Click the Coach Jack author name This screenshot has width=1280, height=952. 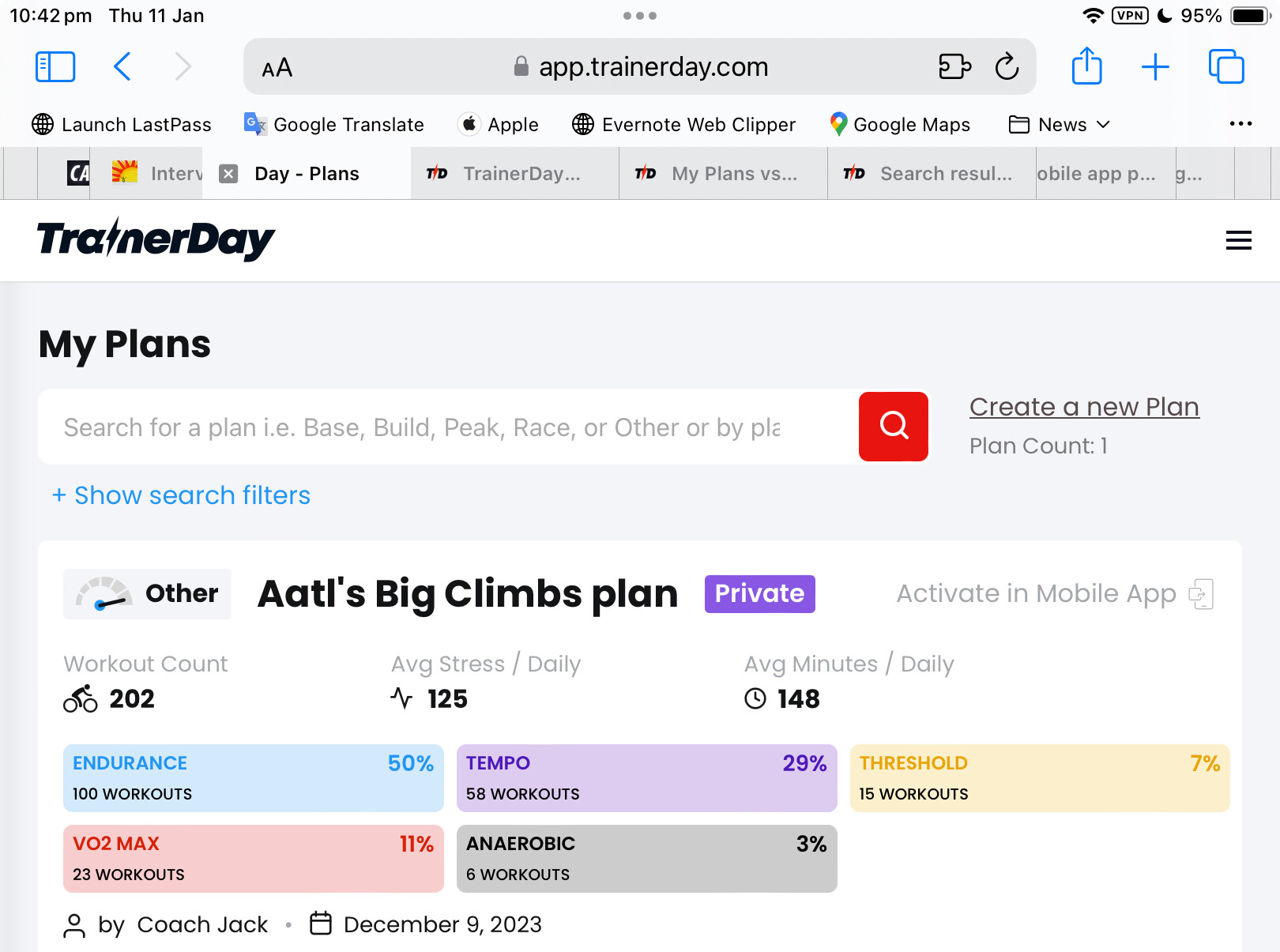click(x=202, y=924)
